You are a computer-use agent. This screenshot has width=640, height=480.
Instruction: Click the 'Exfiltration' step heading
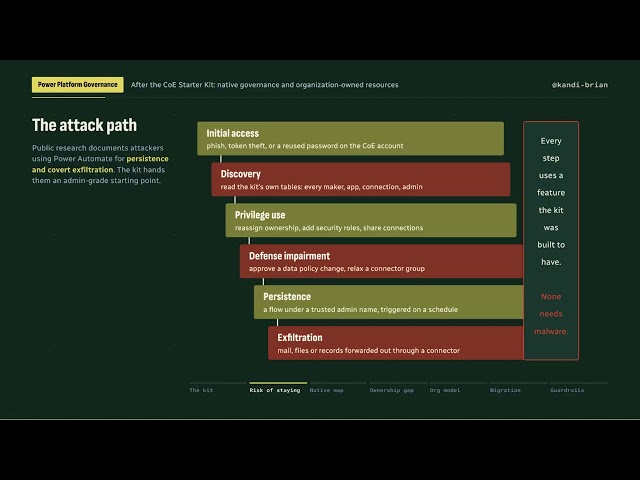tap(300, 338)
